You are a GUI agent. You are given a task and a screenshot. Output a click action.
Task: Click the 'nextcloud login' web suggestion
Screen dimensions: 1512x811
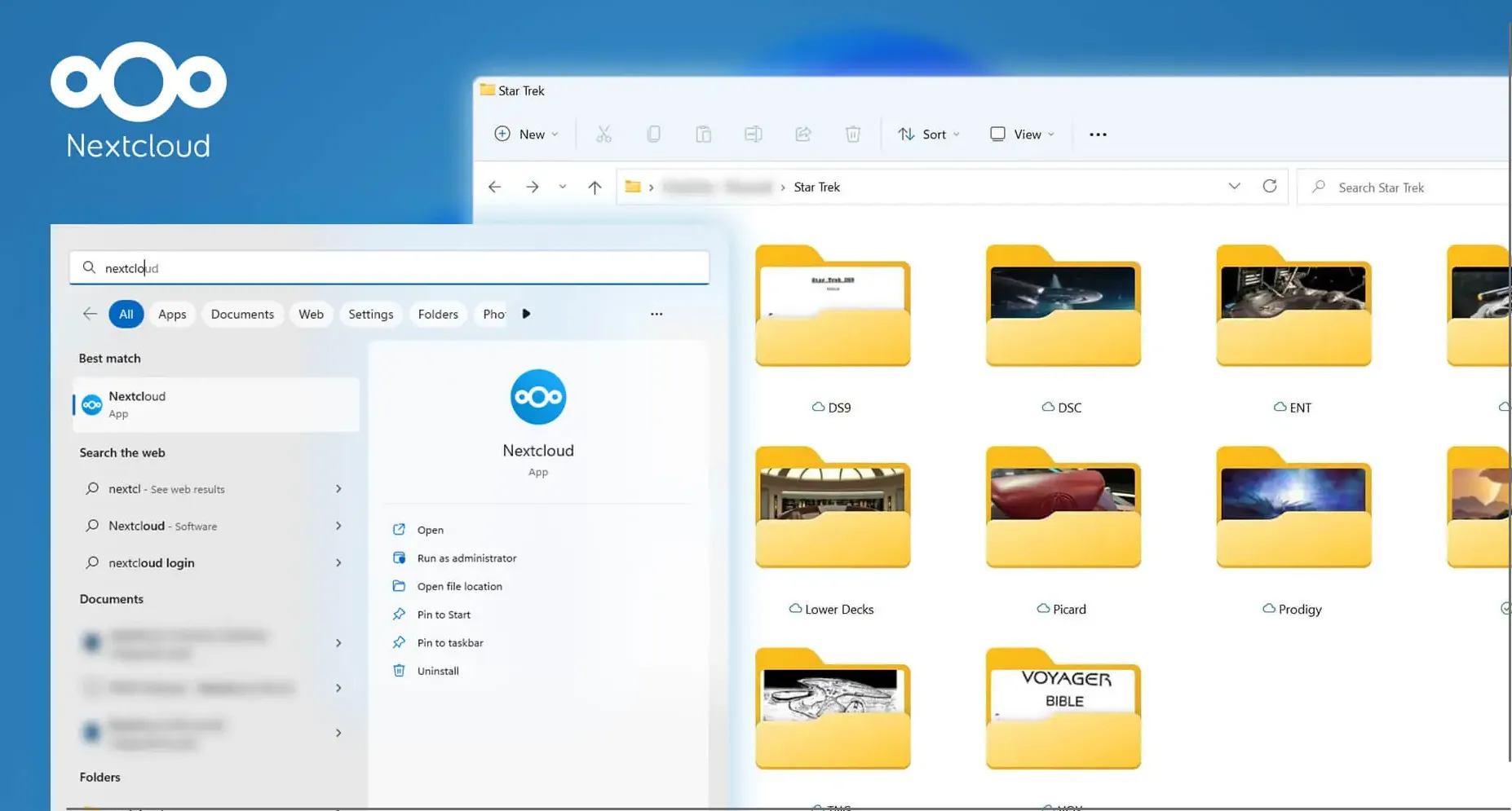click(152, 562)
